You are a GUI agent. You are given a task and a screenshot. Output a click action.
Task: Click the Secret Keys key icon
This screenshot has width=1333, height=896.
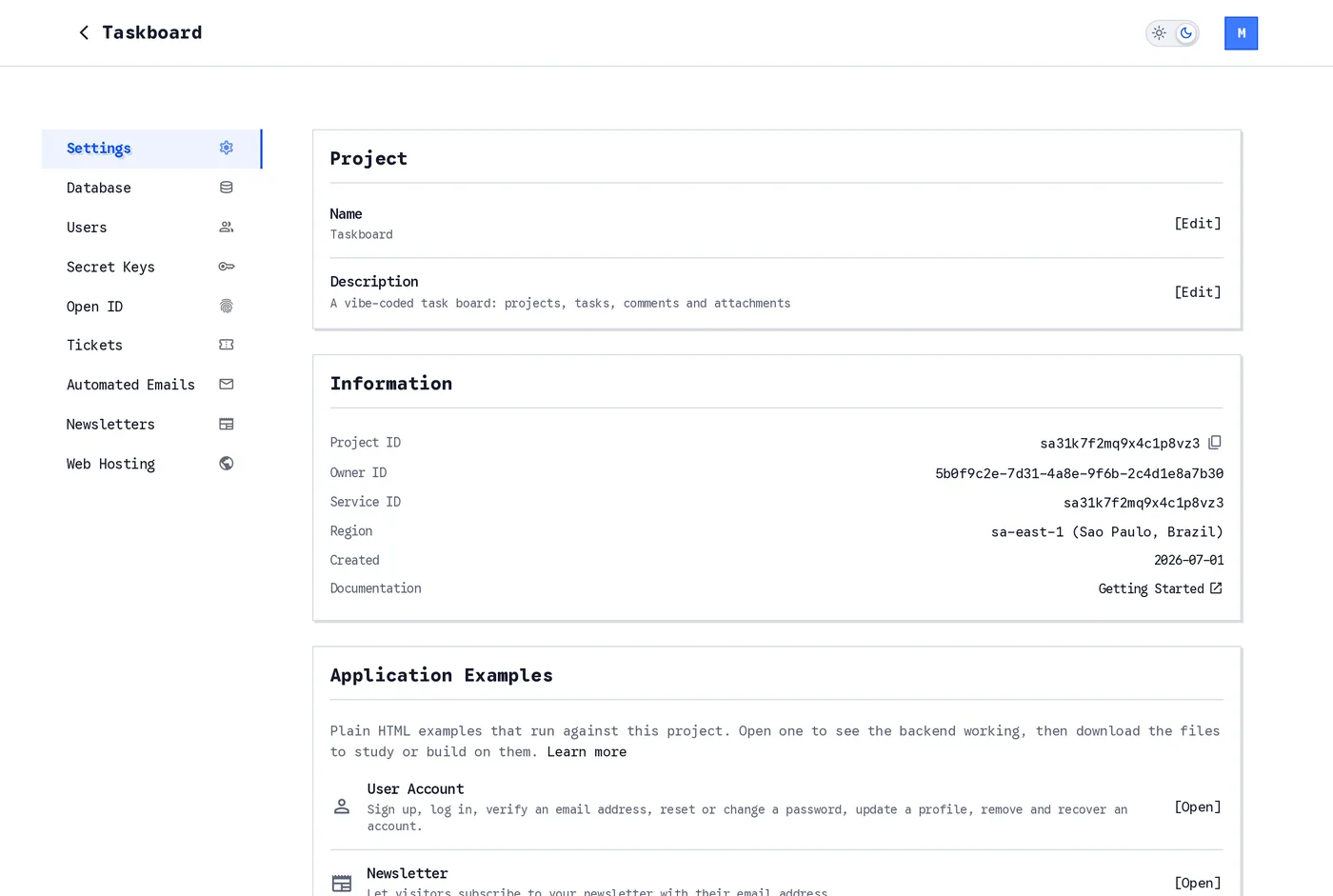pos(227,267)
